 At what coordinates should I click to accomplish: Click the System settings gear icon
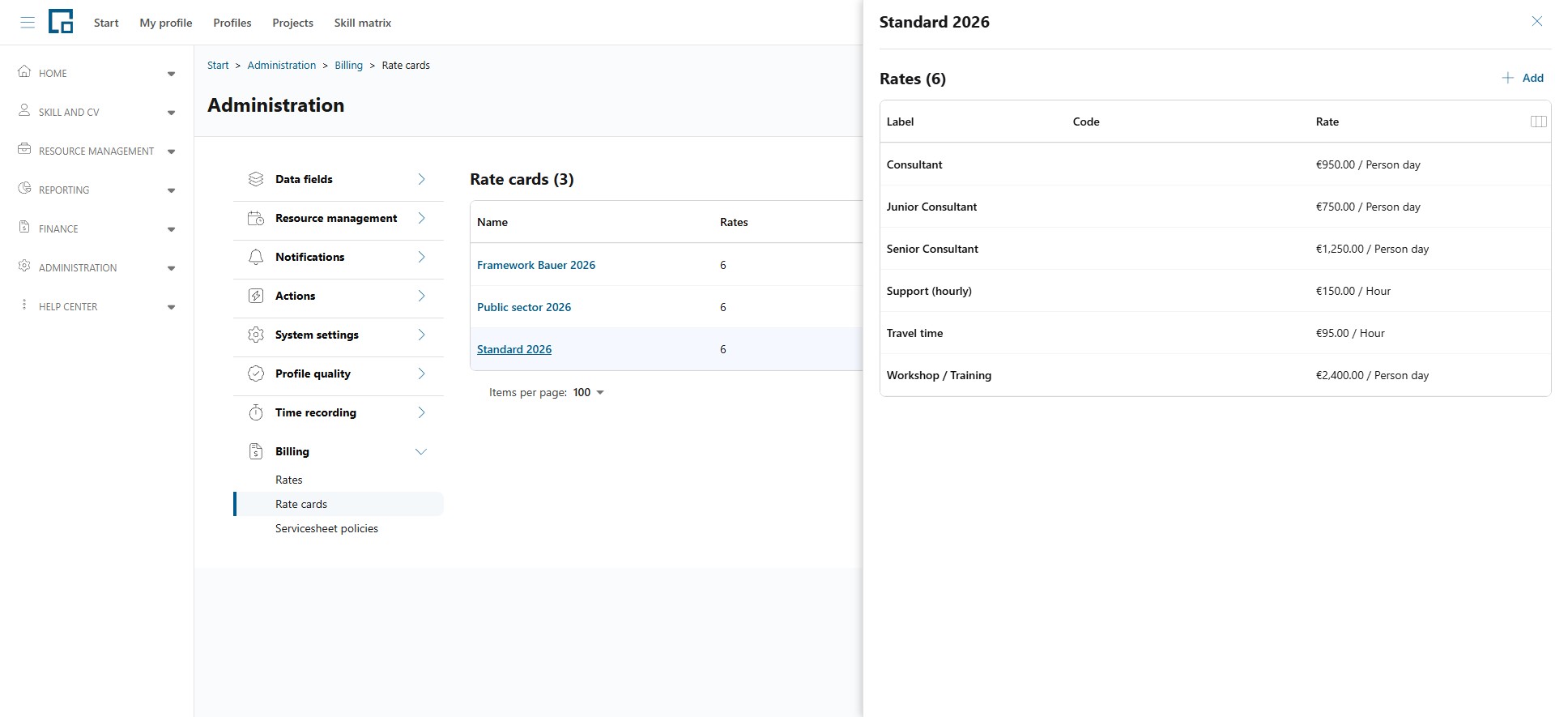[x=256, y=335]
